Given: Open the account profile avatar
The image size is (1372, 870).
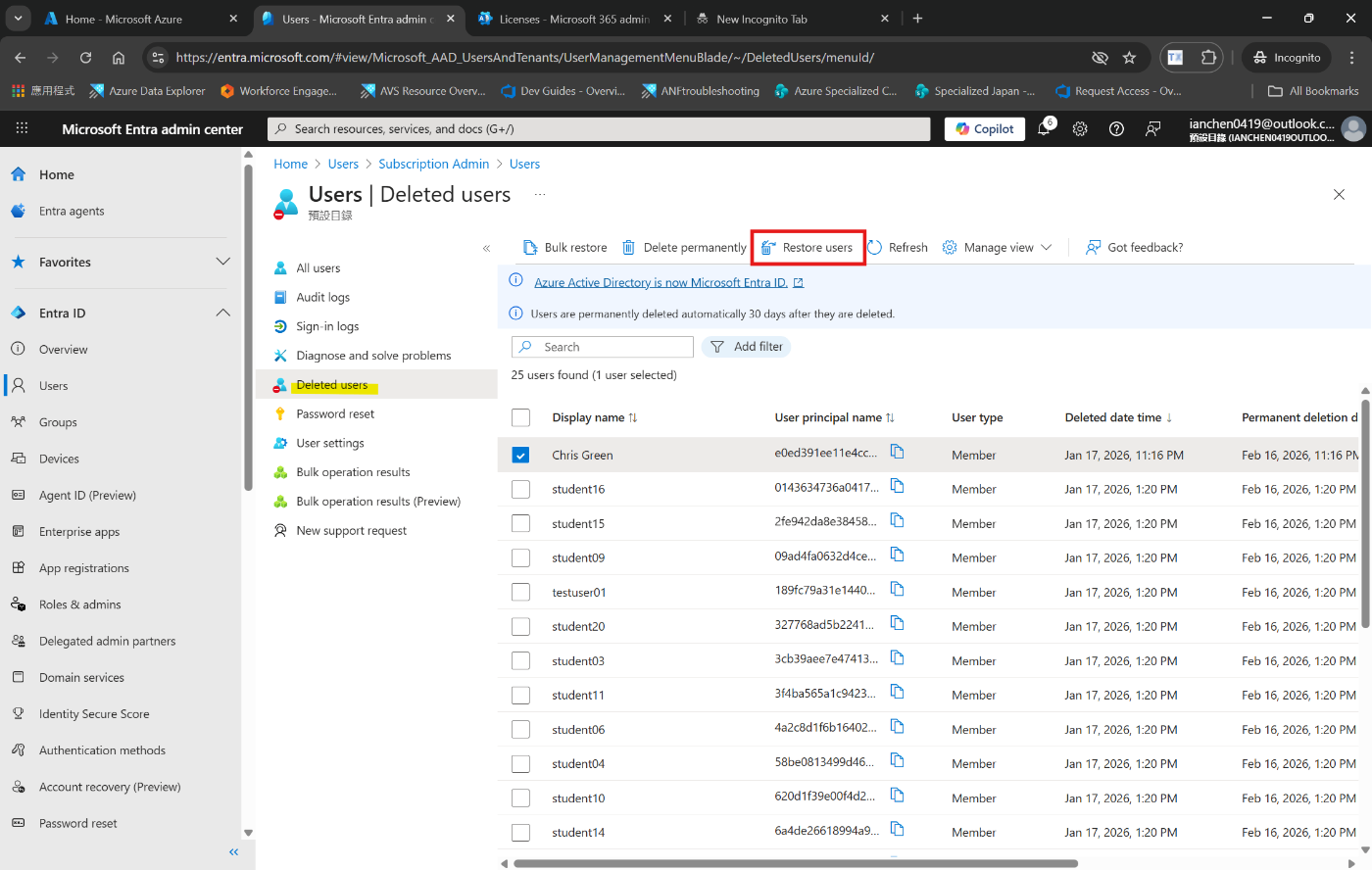Looking at the screenshot, I should (1353, 128).
